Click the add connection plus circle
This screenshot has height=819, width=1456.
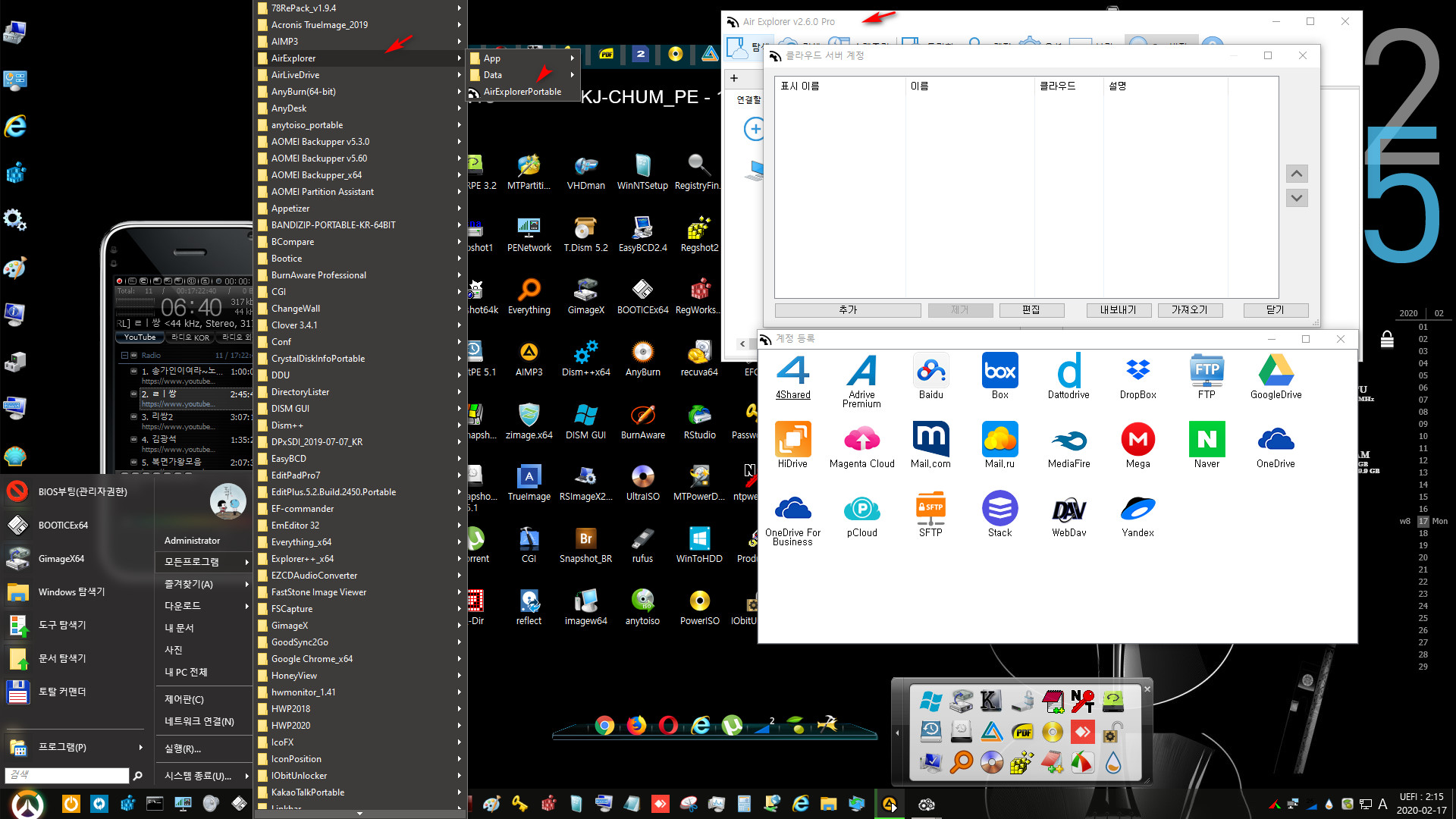tap(754, 129)
